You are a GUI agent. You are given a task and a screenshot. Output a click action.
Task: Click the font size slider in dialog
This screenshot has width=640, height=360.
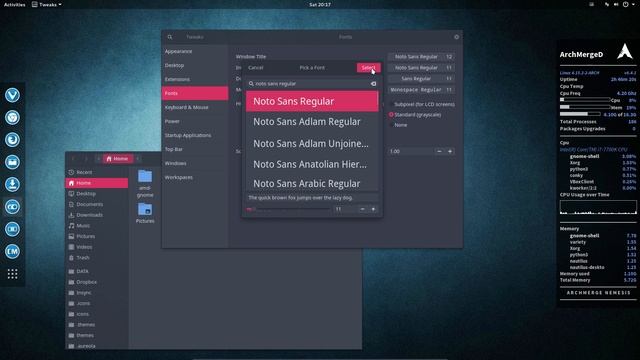coord(288,209)
